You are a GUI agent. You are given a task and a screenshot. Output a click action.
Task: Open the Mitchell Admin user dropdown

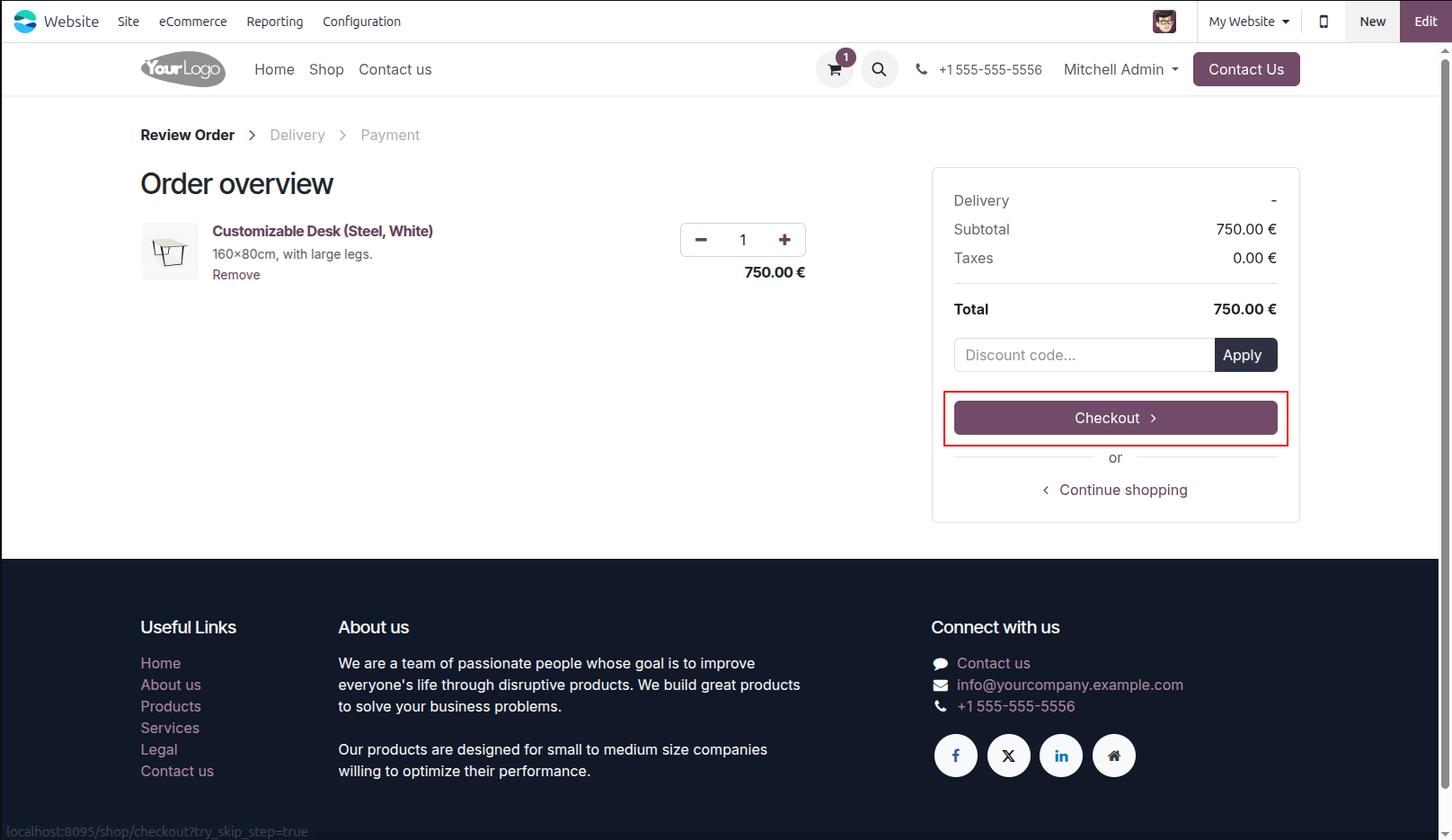(x=1121, y=69)
